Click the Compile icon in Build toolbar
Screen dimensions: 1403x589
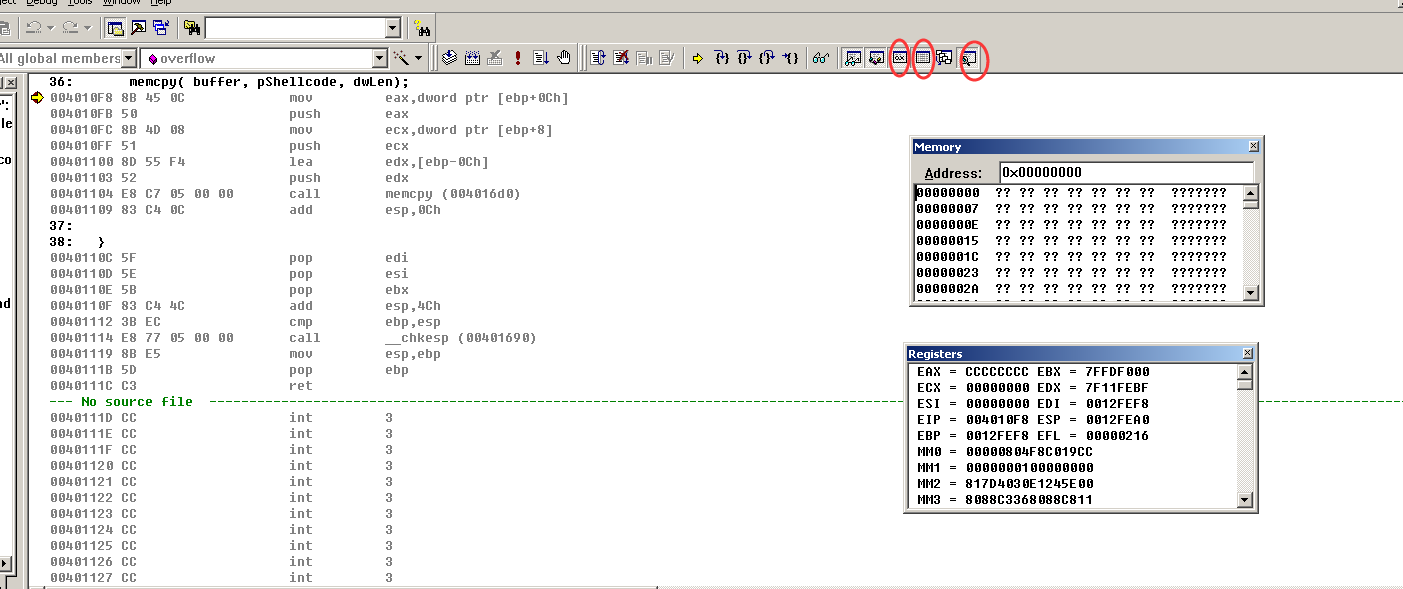pyautogui.click(x=449, y=58)
